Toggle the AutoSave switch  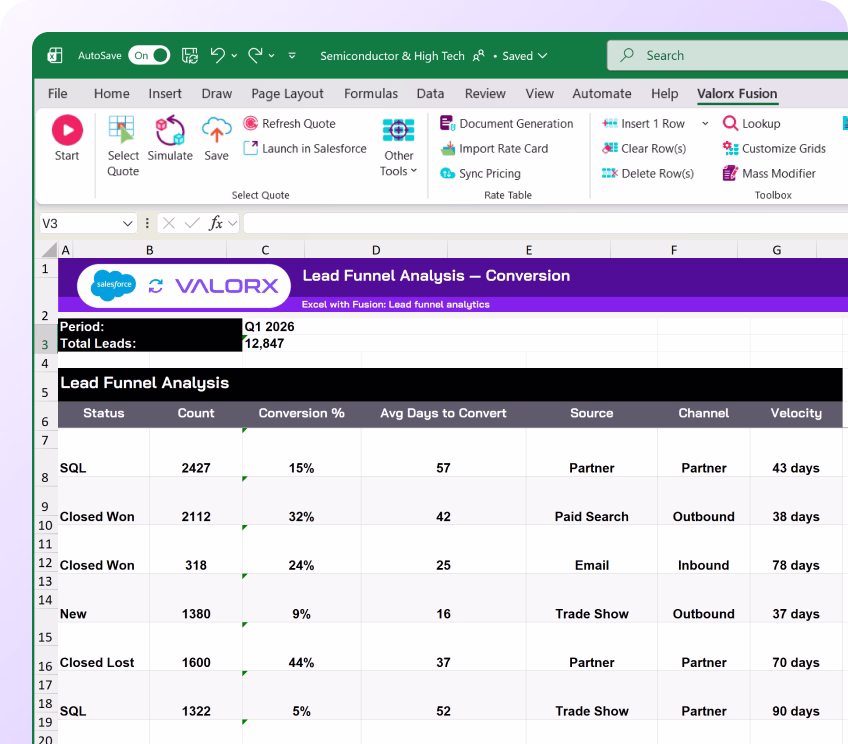click(x=149, y=55)
